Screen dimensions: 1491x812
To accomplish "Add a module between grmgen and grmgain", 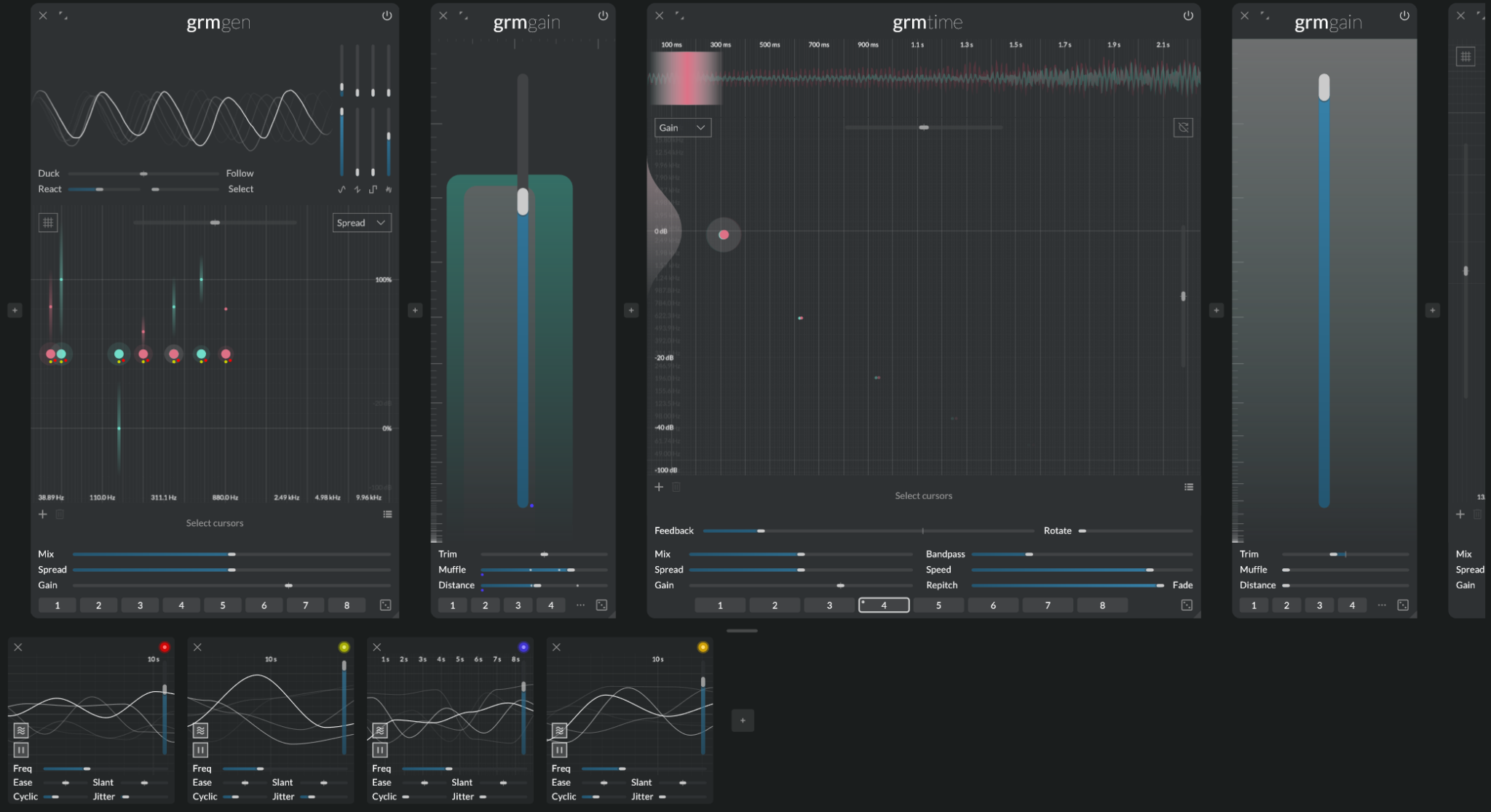I will [415, 310].
